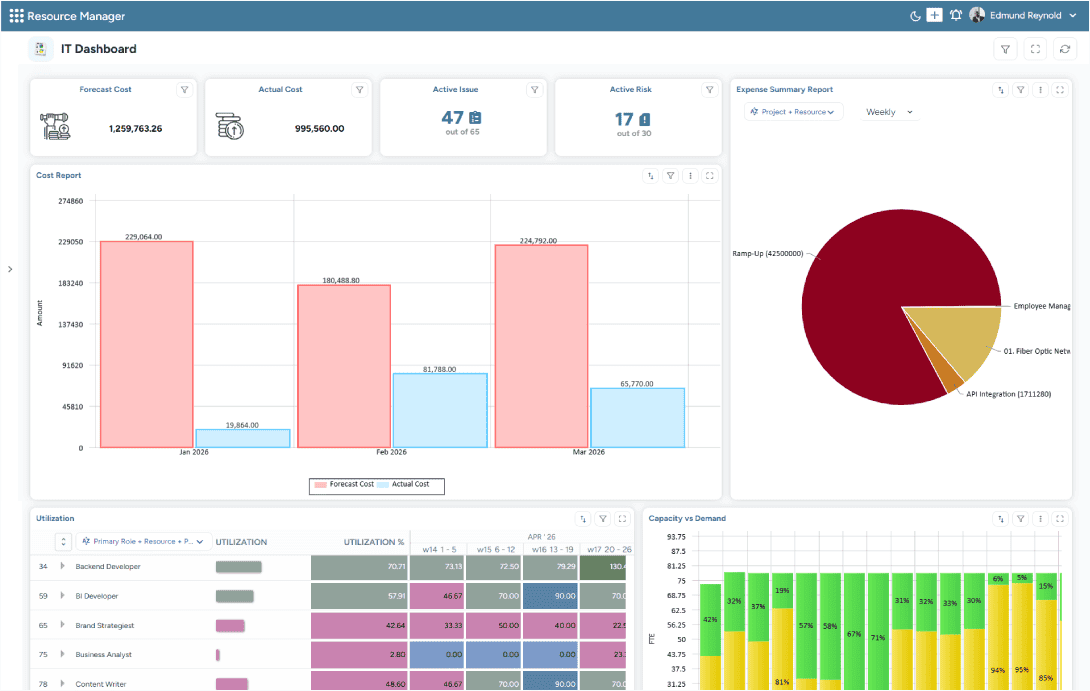Sort the Utilization widget
Viewport: 1090px width, 691px height.
click(583, 519)
